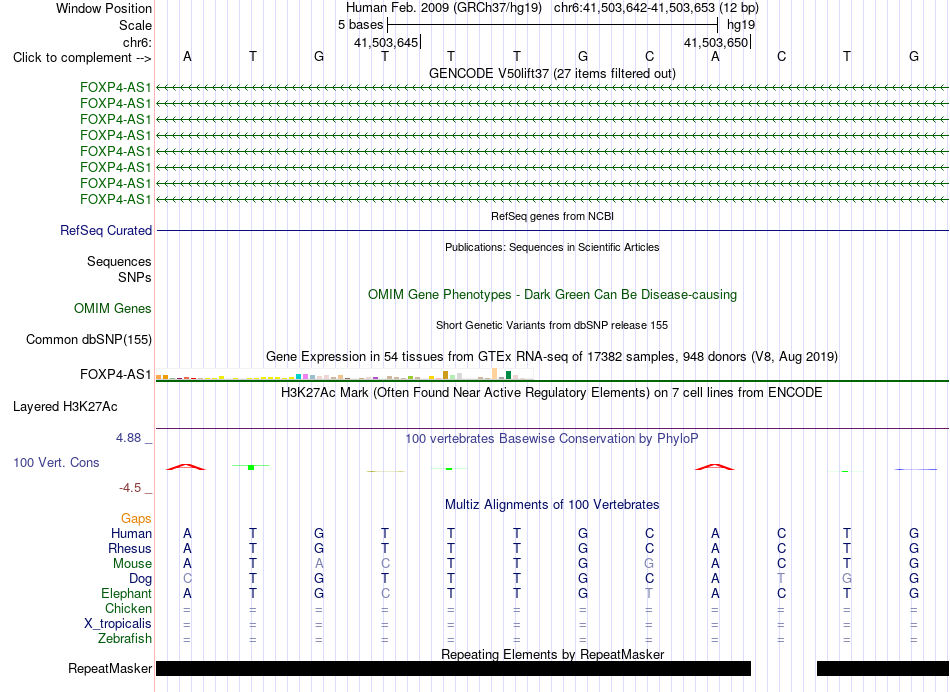Click the faded mismatch A in the Mouse row
The width and height of the screenshot is (950, 692).
point(319,564)
